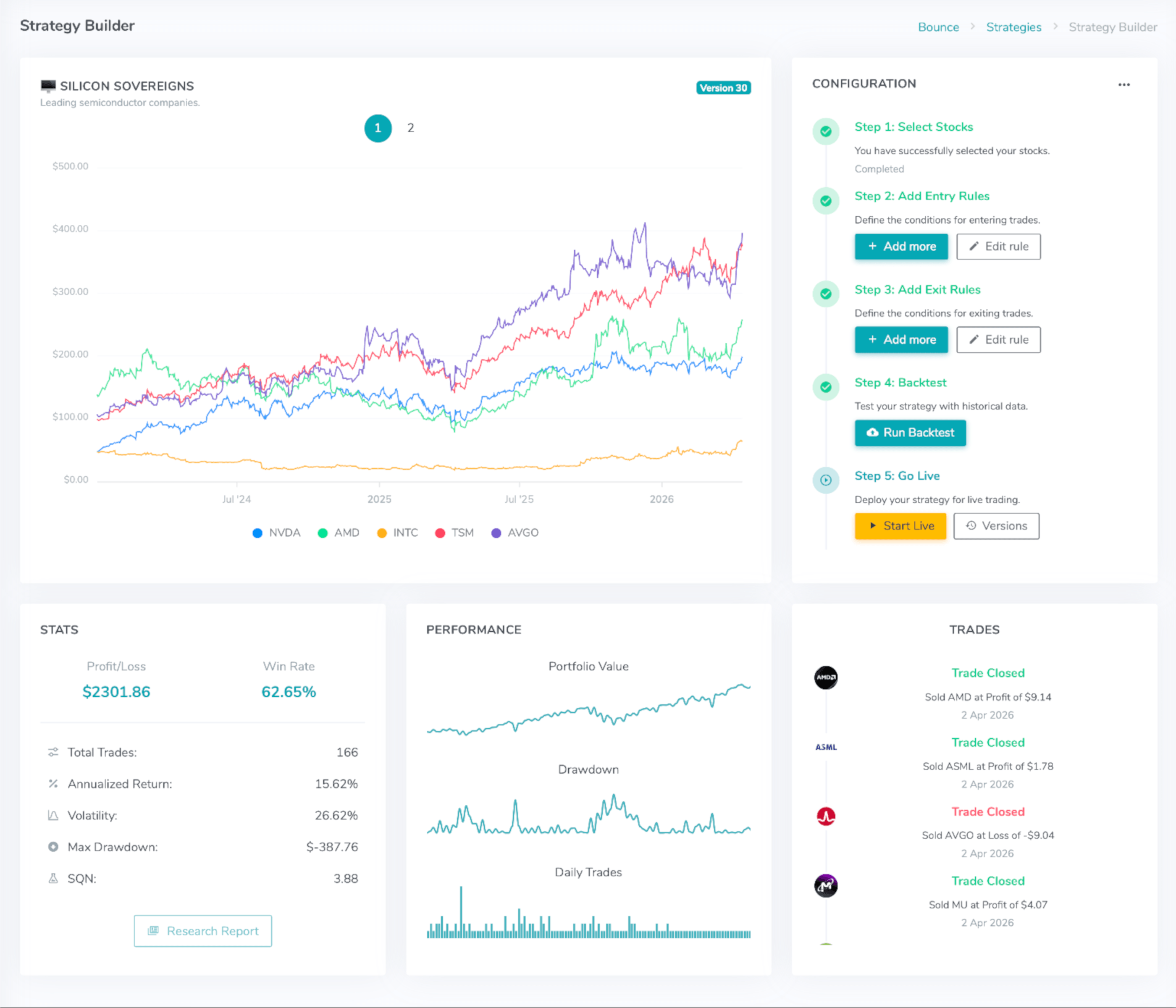
Task: Click the play icon for Step 5 Go Live
Action: [x=826, y=480]
